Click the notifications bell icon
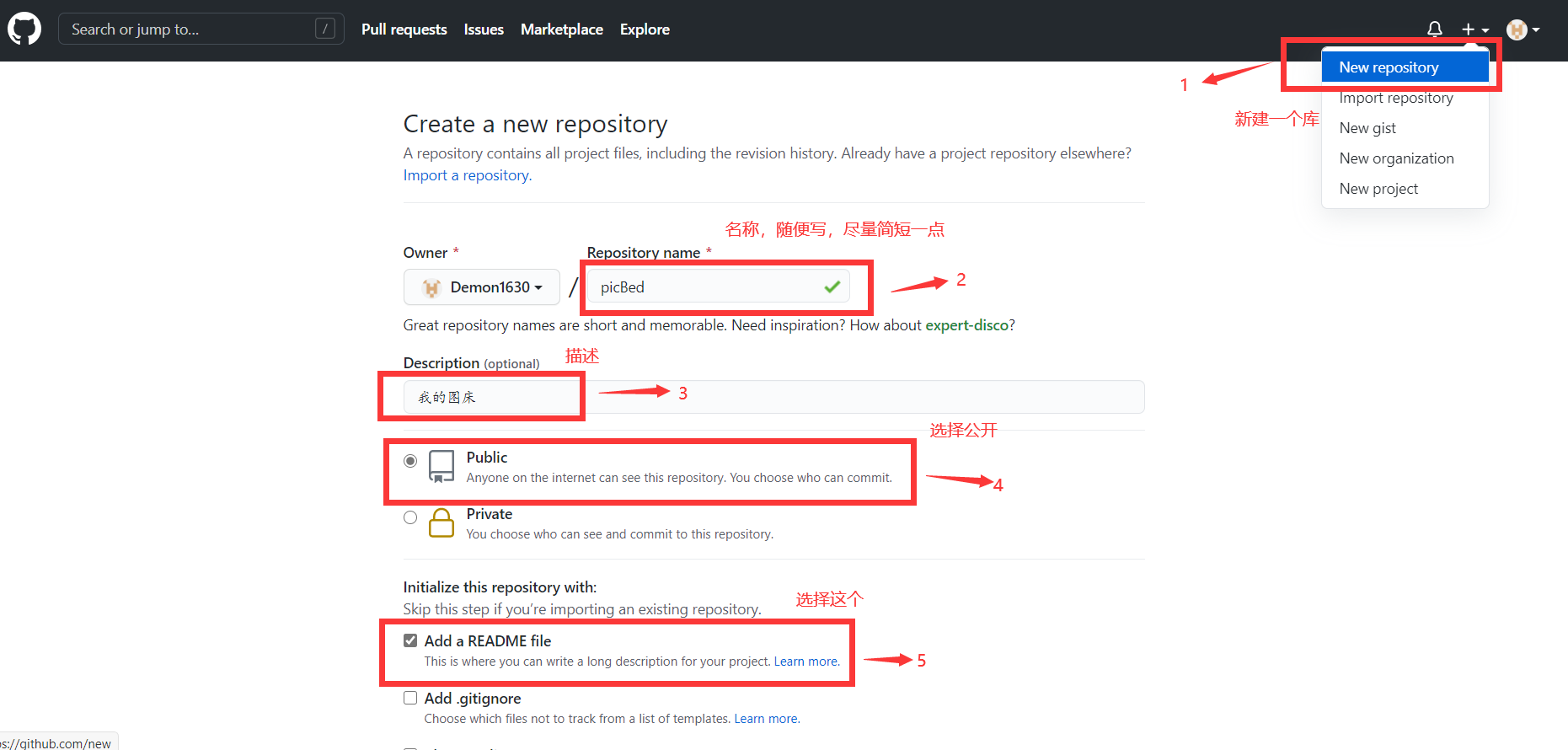Screen dimensions: 1568x750 tap(1435, 29)
